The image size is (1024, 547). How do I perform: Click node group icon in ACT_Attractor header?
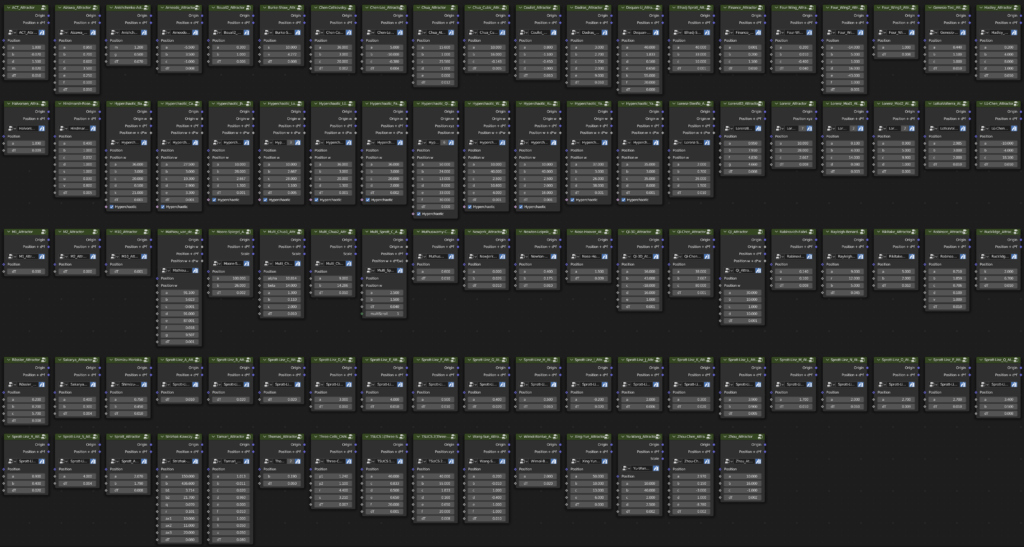(x=44, y=8)
